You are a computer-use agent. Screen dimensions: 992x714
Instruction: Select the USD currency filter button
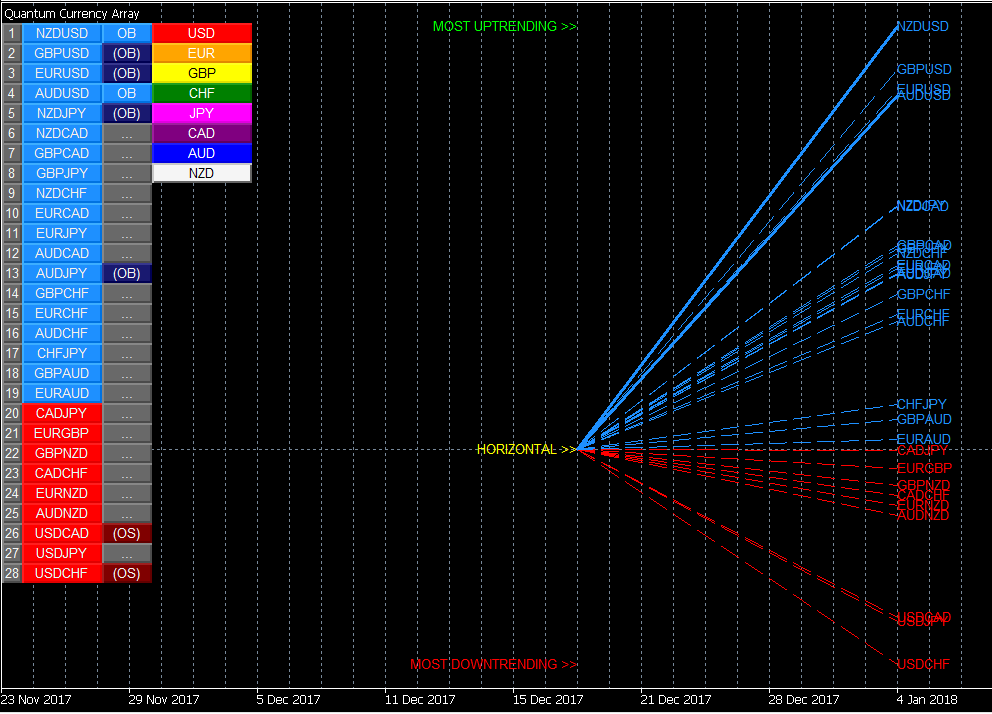point(201,33)
